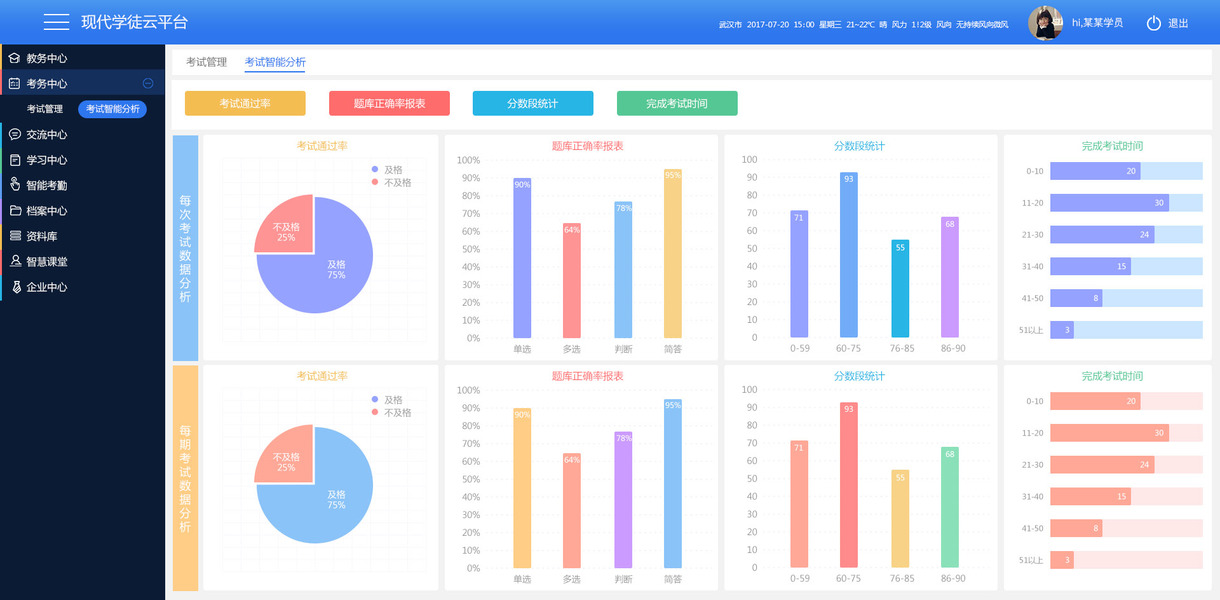Click the 智慧课堂 person icon
This screenshot has height=600, width=1220.
(15, 261)
